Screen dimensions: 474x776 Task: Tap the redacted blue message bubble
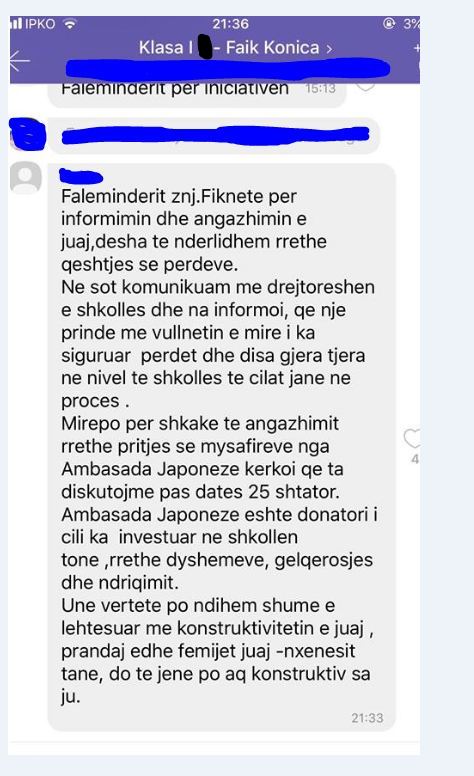pyautogui.click(x=214, y=135)
